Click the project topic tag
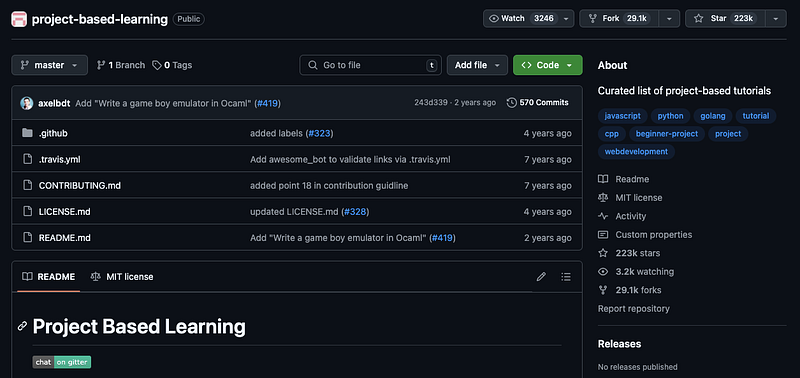The image size is (800, 378). 728,134
